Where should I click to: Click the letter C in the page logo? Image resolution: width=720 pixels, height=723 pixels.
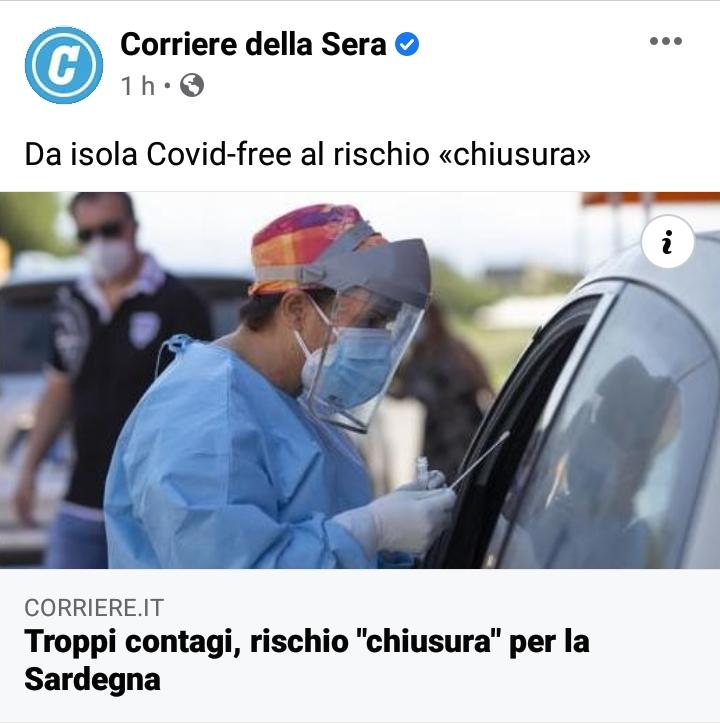click(x=63, y=65)
